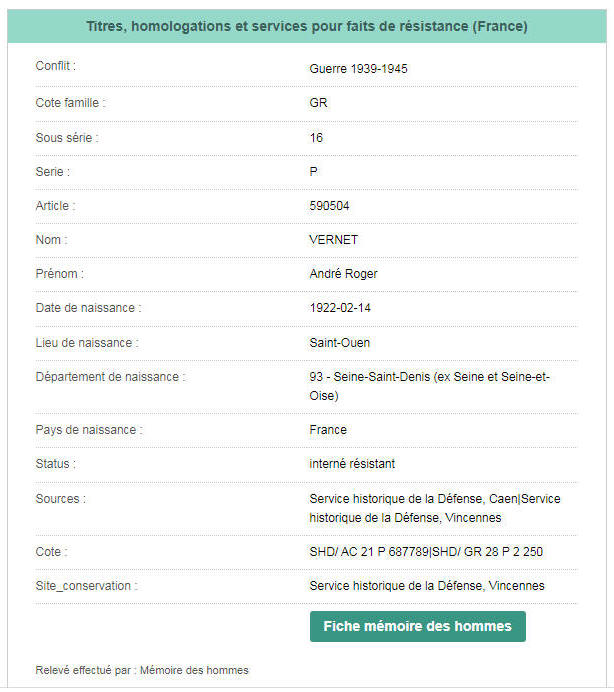614x692 pixels.
Task: Select the Cote reference SHD/ AC 21 P 687789
Action: 368,552
